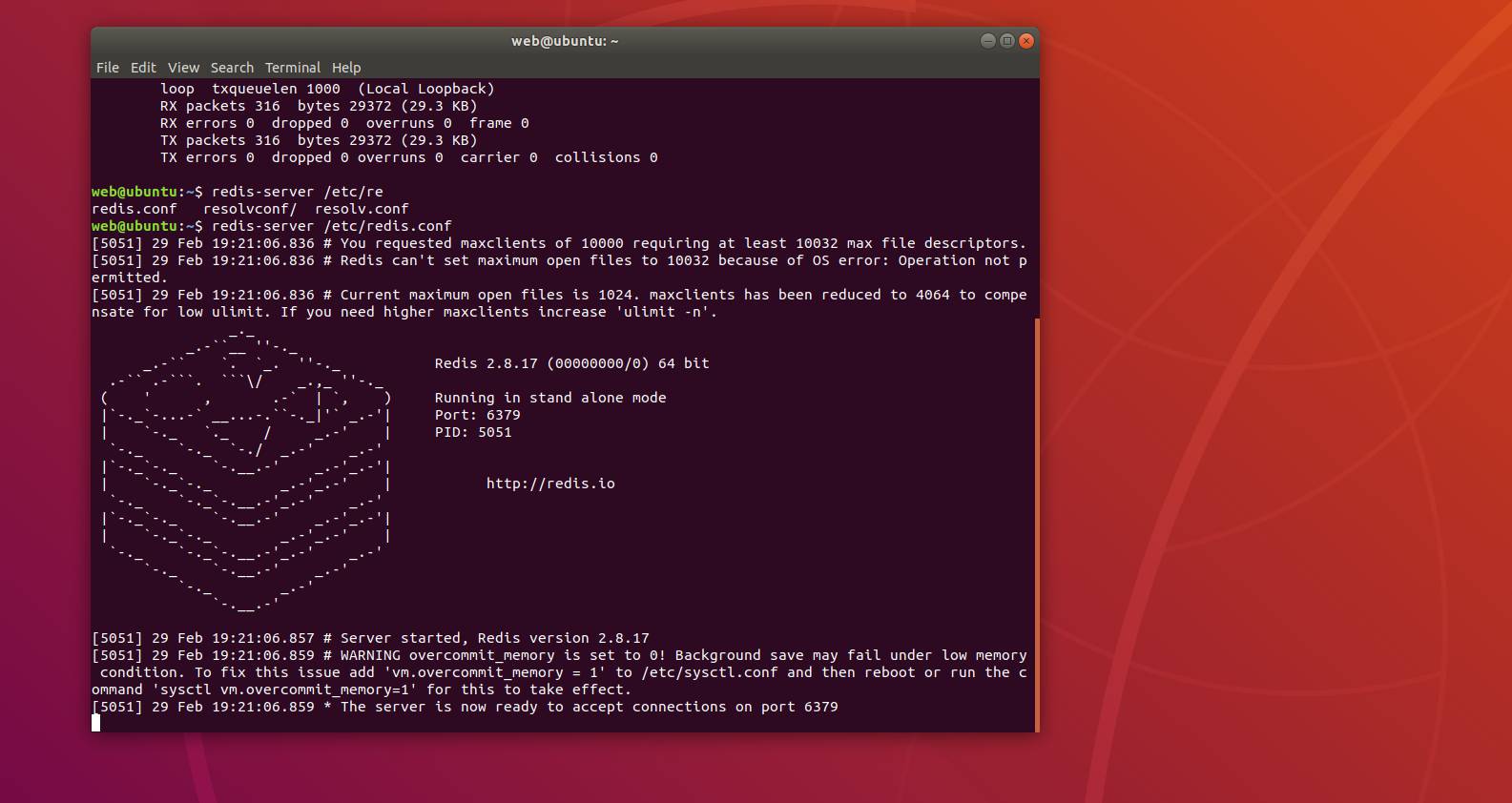Open the View menu
The image size is (1512, 803).
[183, 68]
